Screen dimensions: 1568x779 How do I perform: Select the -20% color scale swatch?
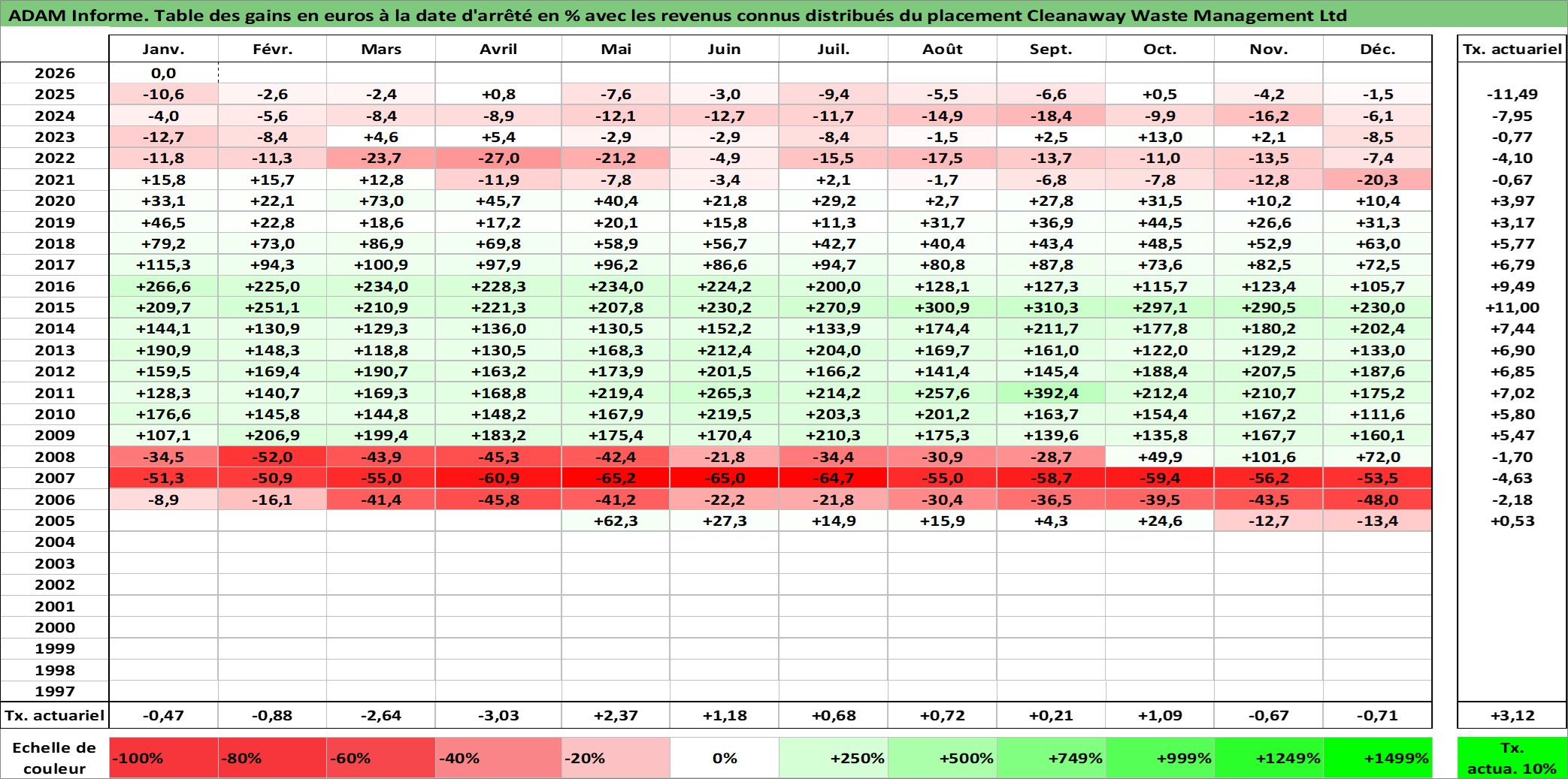pyautogui.click(x=616, y=758)
